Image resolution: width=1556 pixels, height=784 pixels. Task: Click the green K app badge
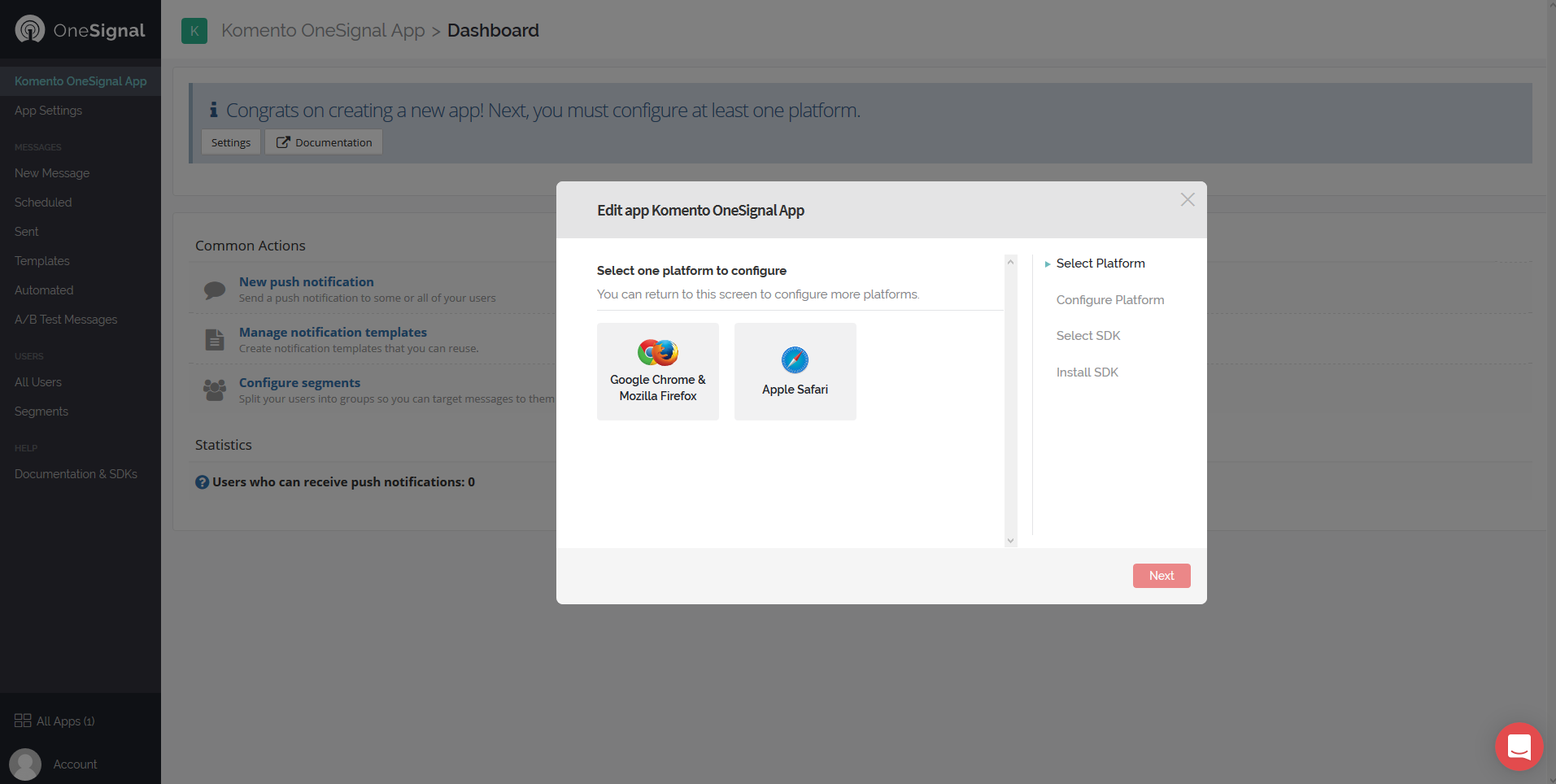[x=194, y=31]
